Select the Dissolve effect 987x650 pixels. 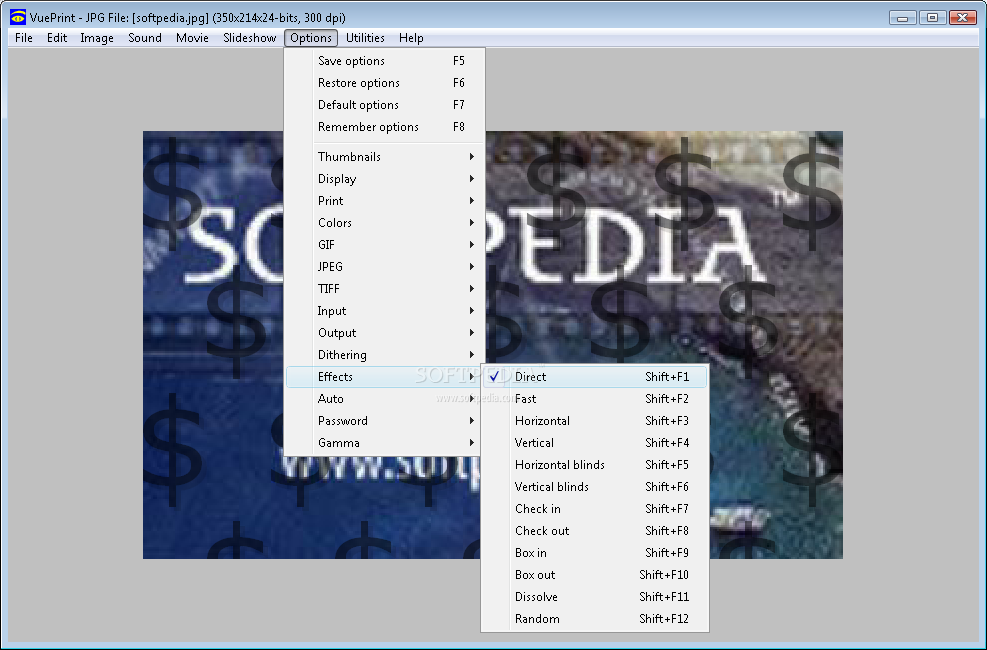click(x=595, y=597)
